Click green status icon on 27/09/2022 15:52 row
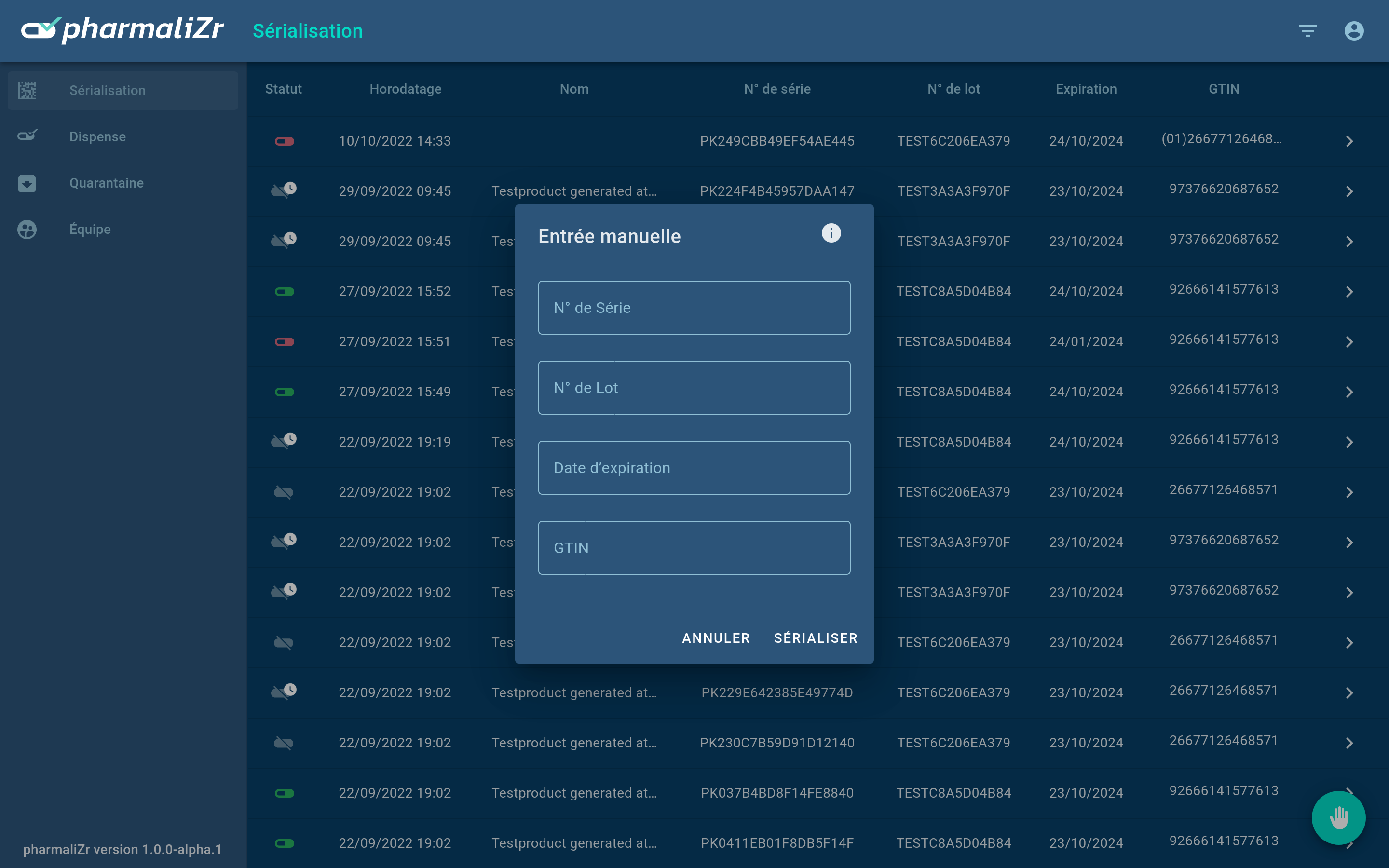Screen dimensions: 1389x868 point(284,292)
